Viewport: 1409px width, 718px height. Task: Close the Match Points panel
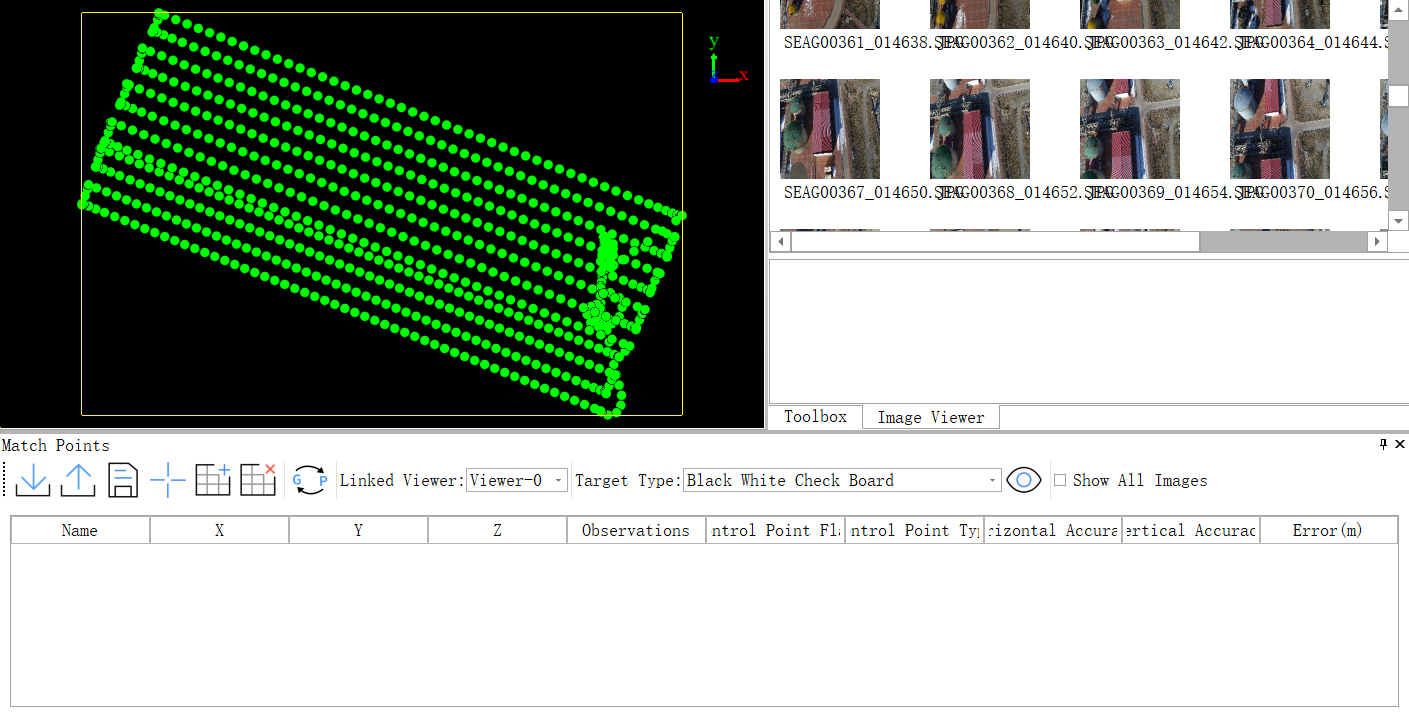pyautogui.click(x=1400, y=444)
